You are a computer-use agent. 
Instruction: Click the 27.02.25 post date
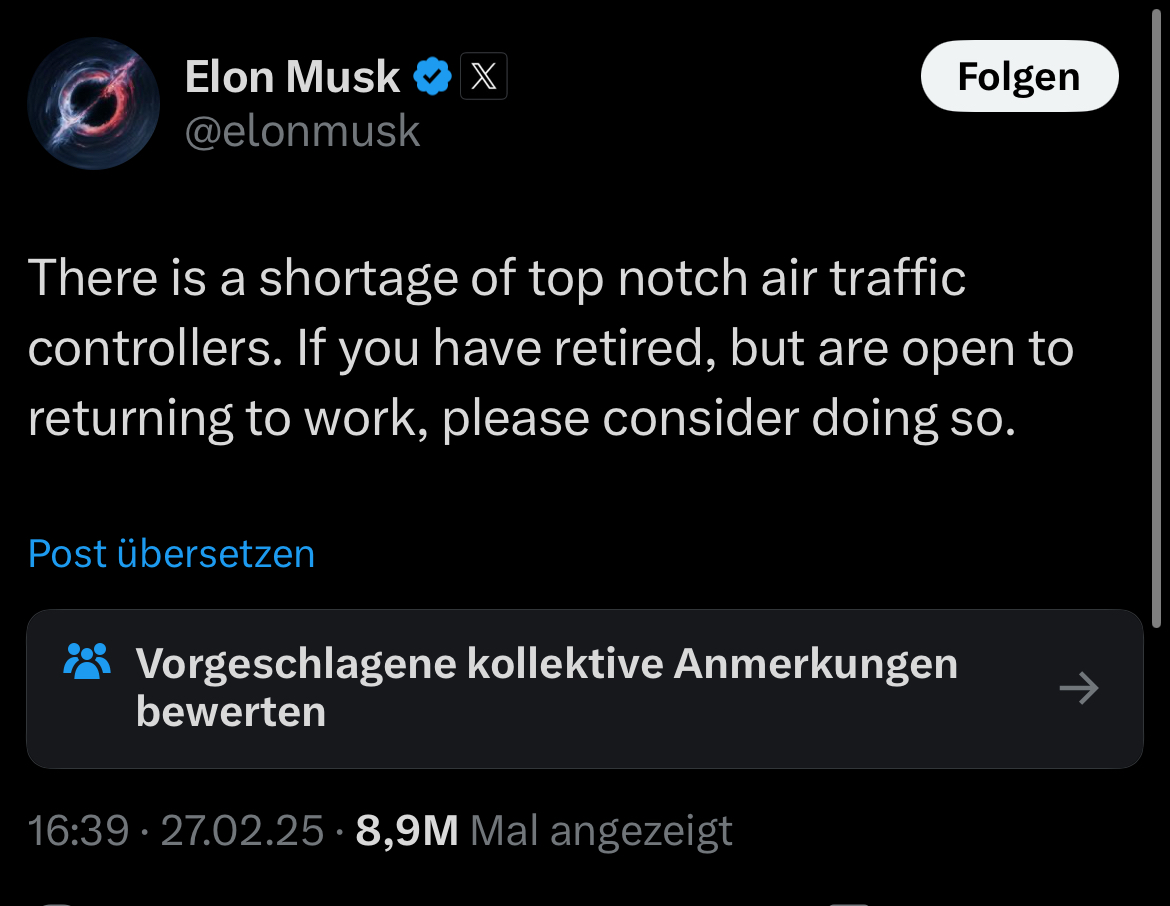coord(242,831)
